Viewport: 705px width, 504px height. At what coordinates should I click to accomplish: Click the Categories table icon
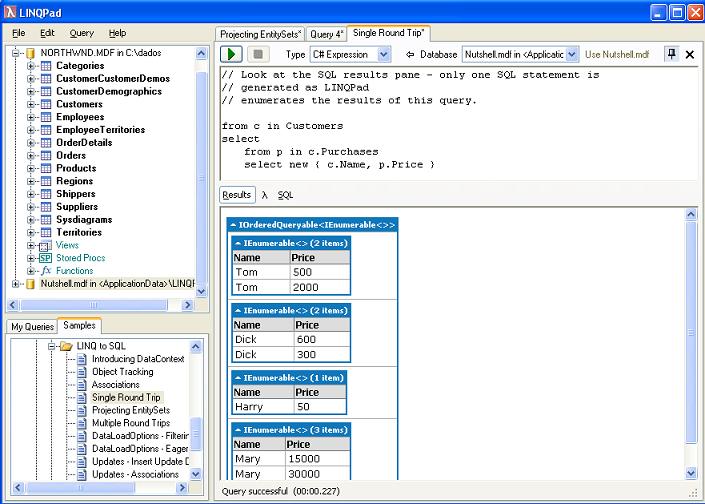[46, 66]
